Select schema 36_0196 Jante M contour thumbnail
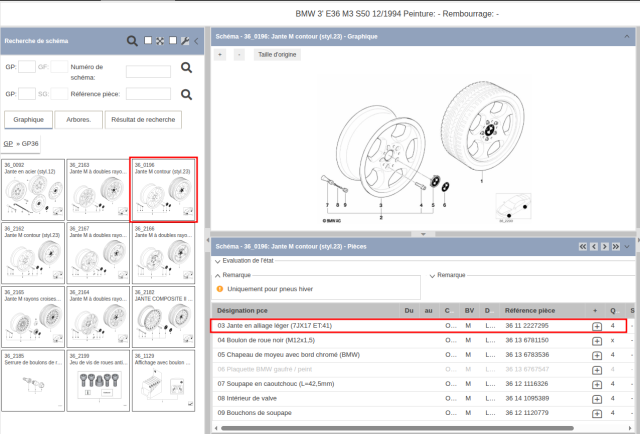Viewport: 640px width, 434px height. click(164, 190)
